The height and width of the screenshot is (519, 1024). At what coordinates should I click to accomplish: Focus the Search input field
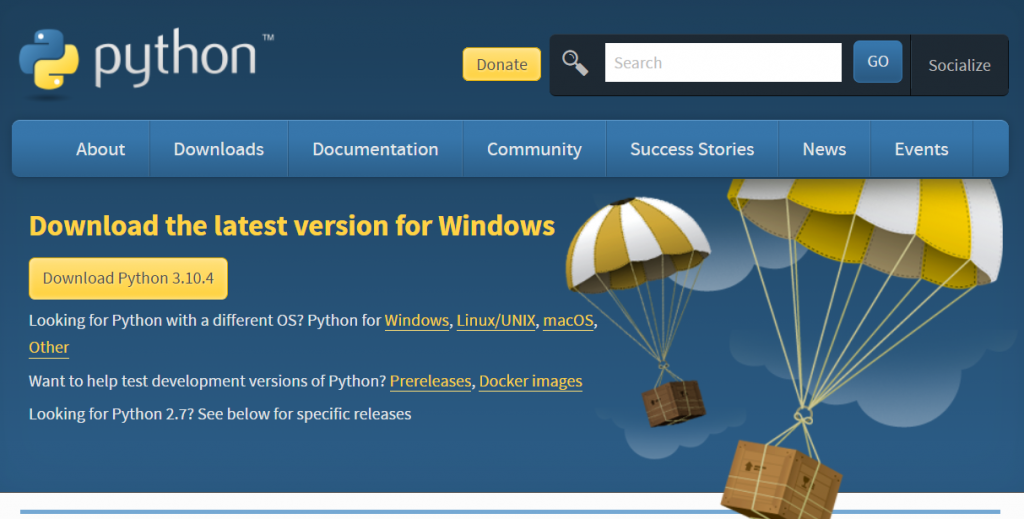723,63
